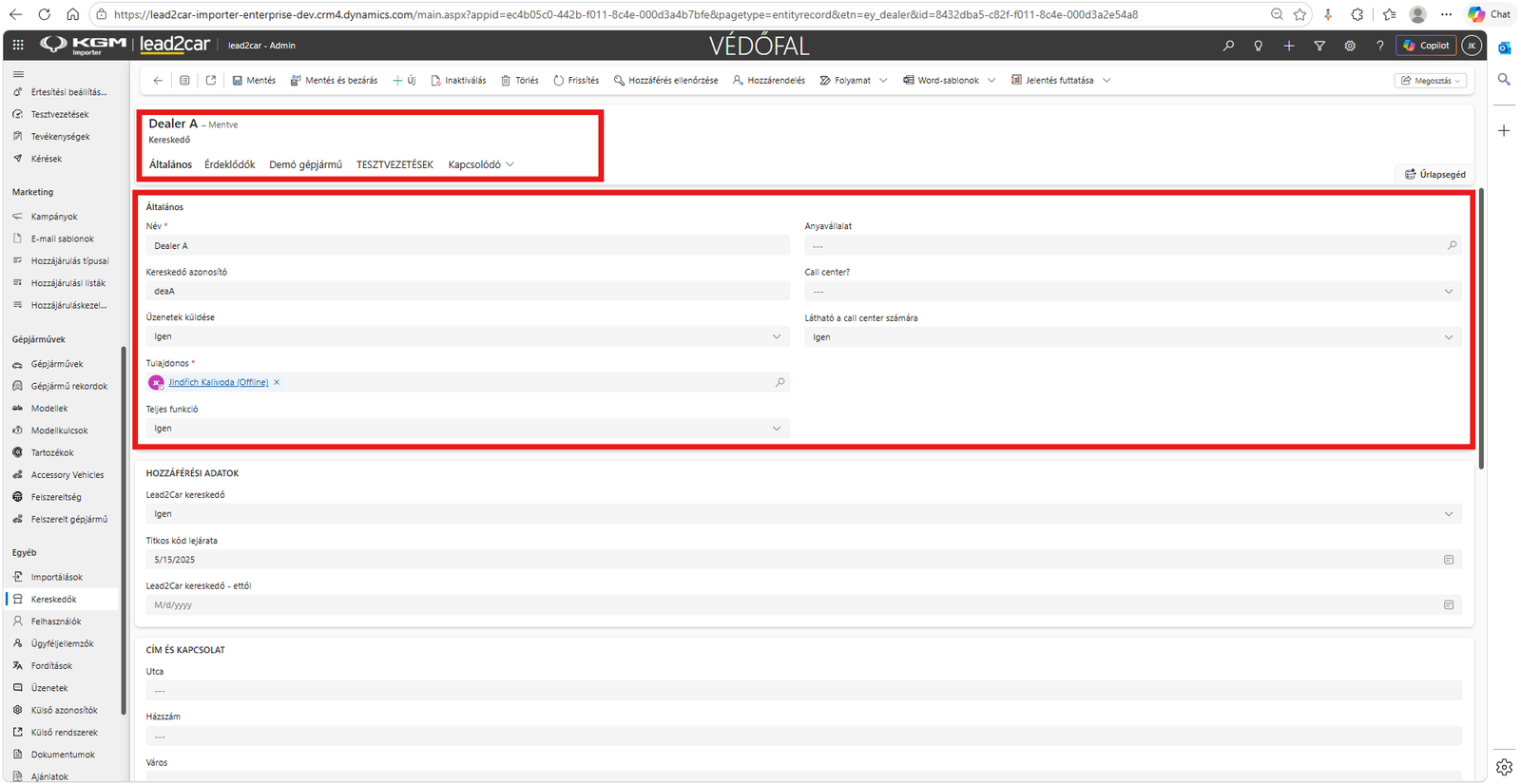Open the app launcher waffle icon
The width and height of the screenshot is (1521, 784).
[x=18, y=45]
